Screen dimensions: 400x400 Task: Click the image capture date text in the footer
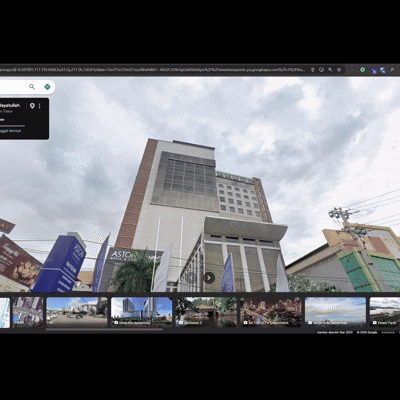tap(335, 332)
